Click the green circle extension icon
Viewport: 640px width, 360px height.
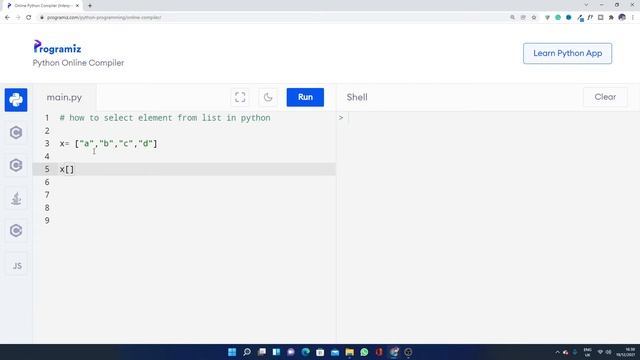coord(558,18)
